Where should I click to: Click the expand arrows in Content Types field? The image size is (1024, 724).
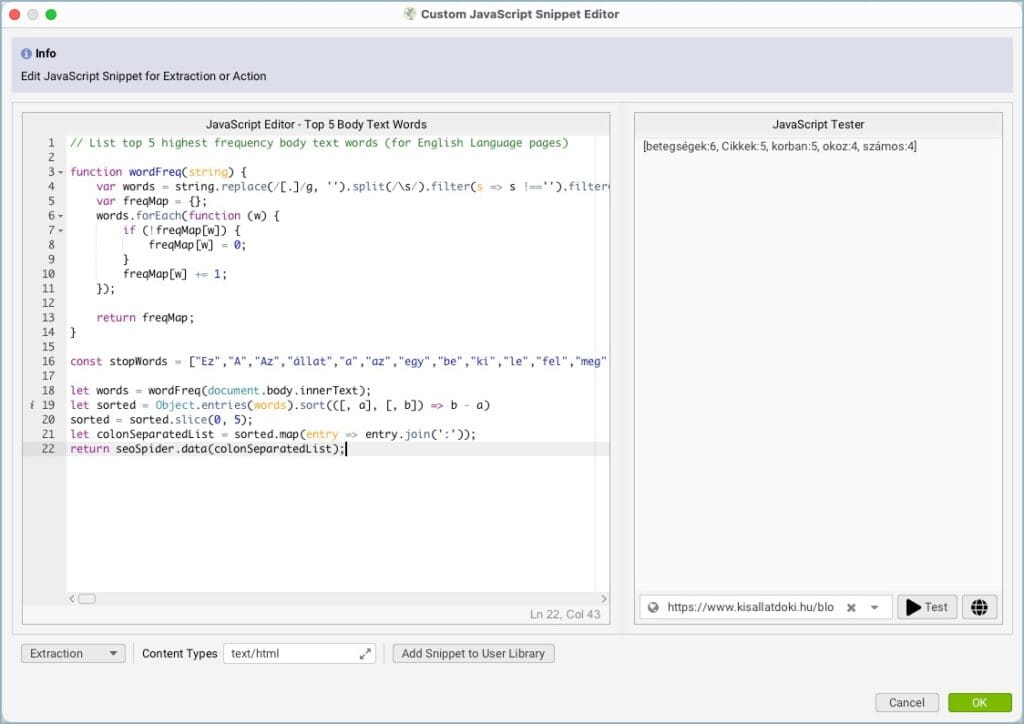[365, 654]
